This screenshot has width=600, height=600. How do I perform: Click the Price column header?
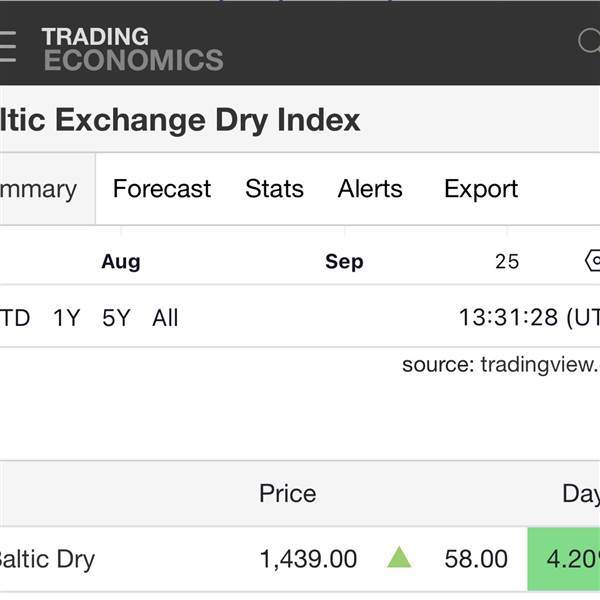coord(287,493)
